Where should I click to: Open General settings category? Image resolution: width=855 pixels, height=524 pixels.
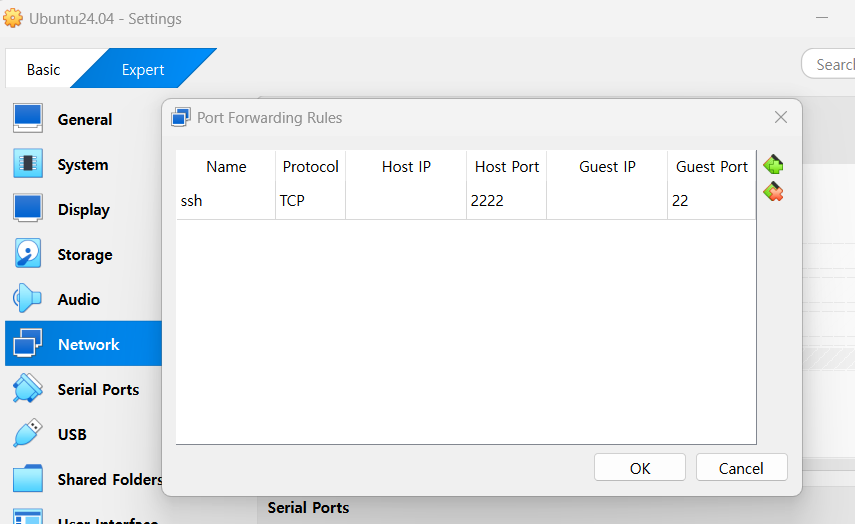(x=83, y=119)
